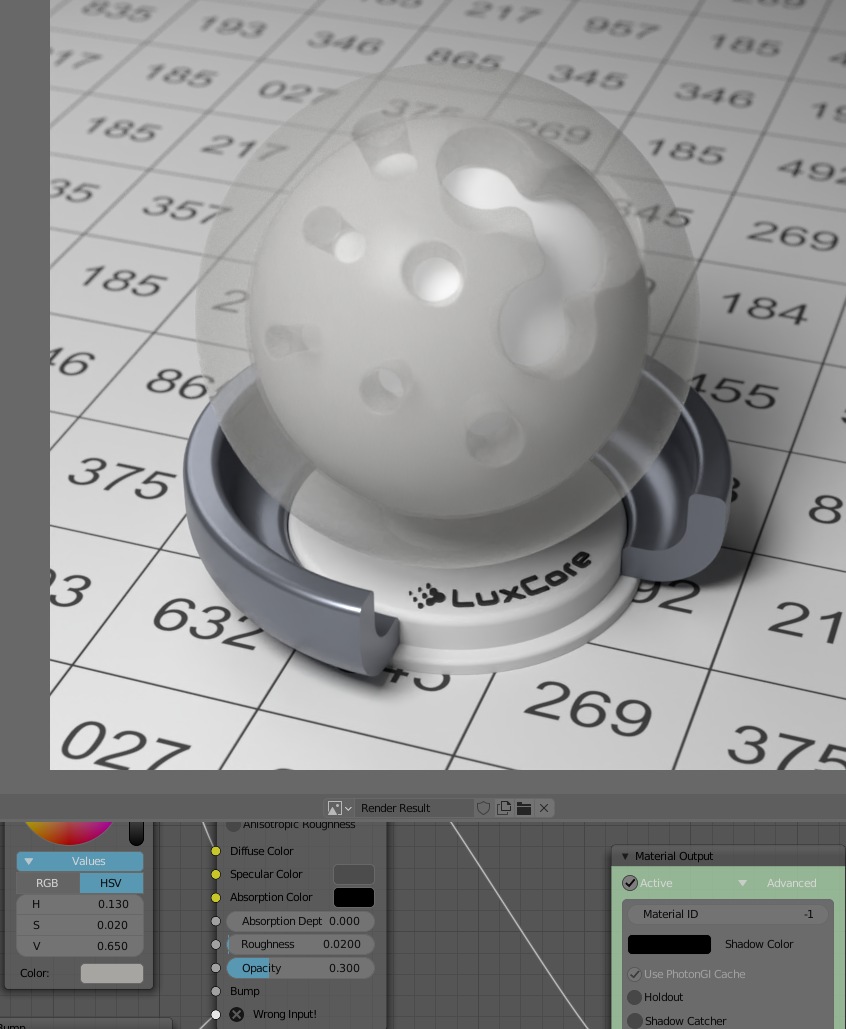Click the fake user shield icon

click(x=483, y=808)
